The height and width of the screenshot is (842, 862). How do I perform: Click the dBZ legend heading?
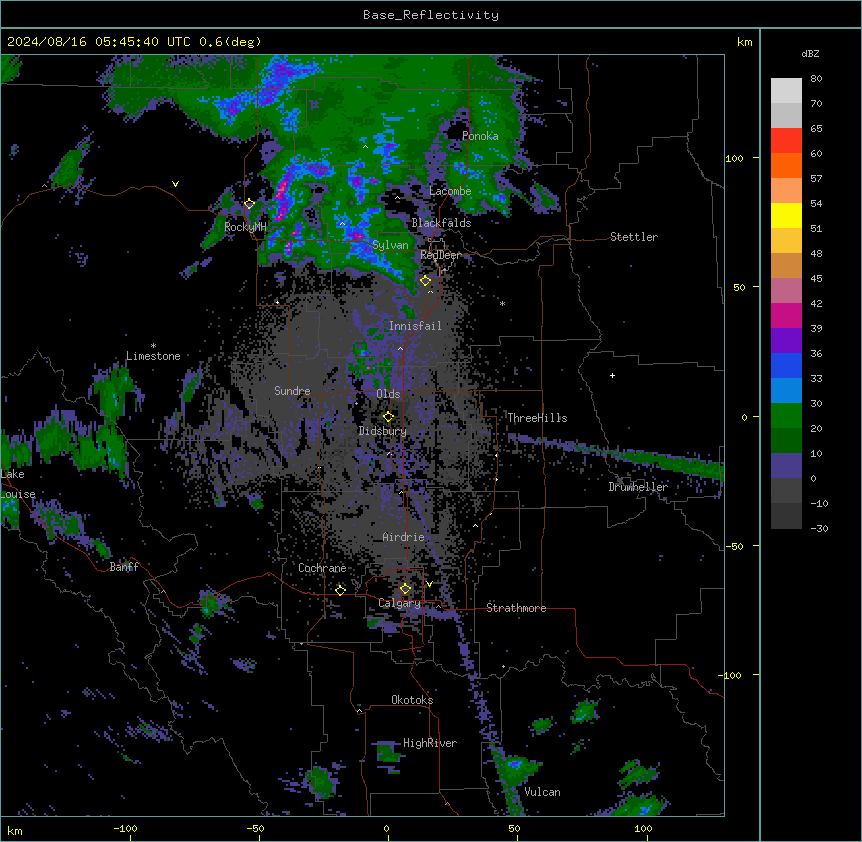(x=810, y=54)
